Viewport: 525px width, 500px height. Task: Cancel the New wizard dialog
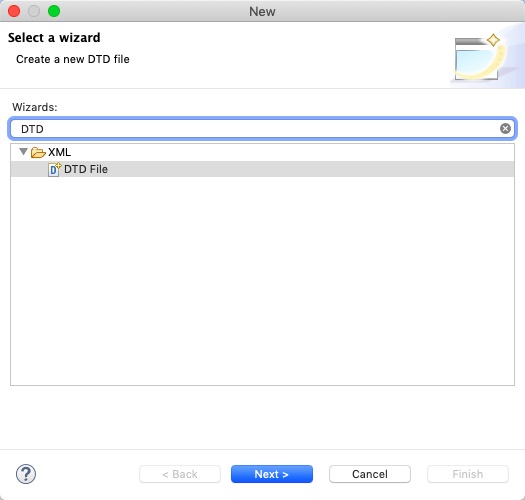coord(370,474)
